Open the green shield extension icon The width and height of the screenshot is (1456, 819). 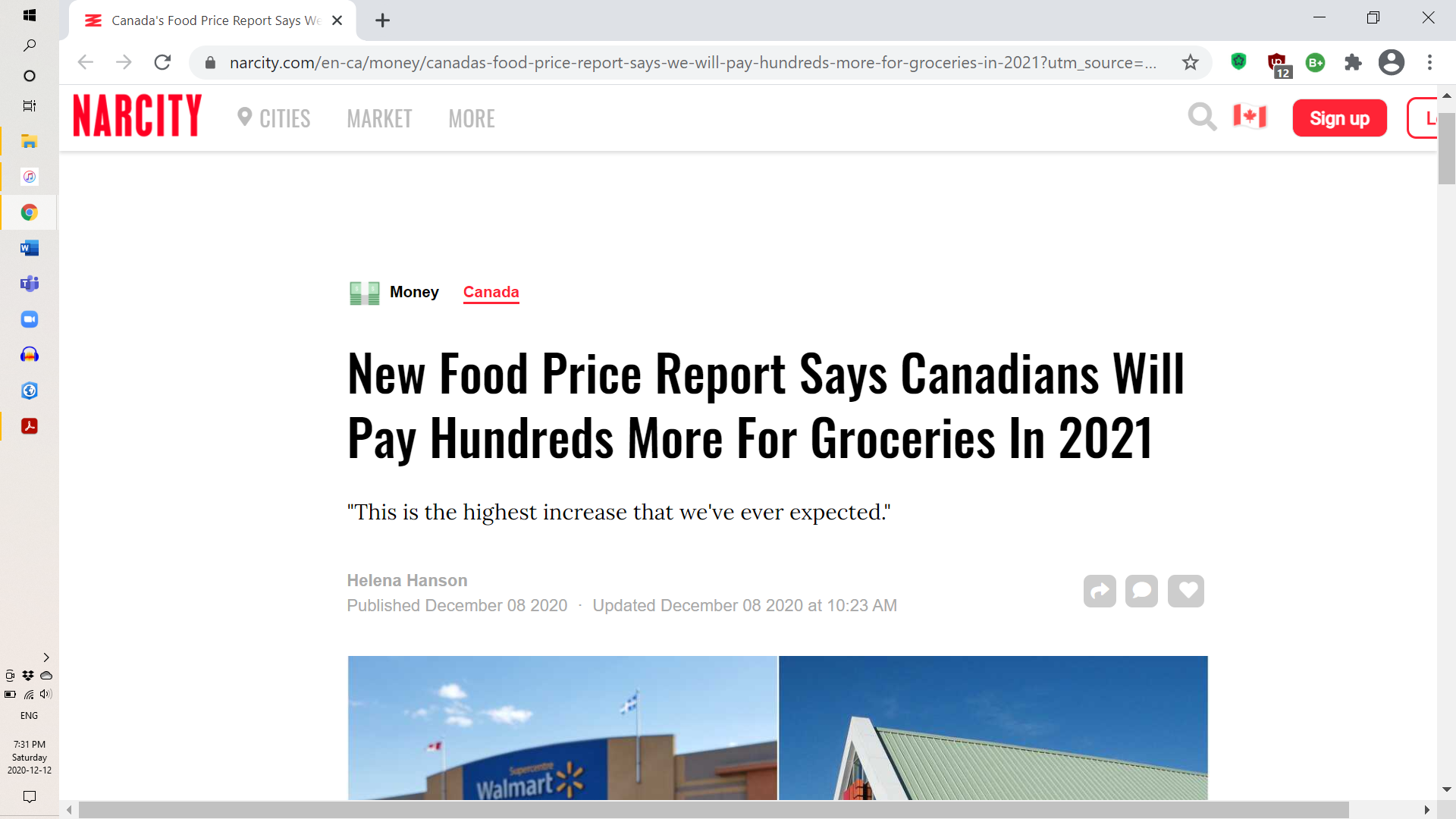(1239, 61)
